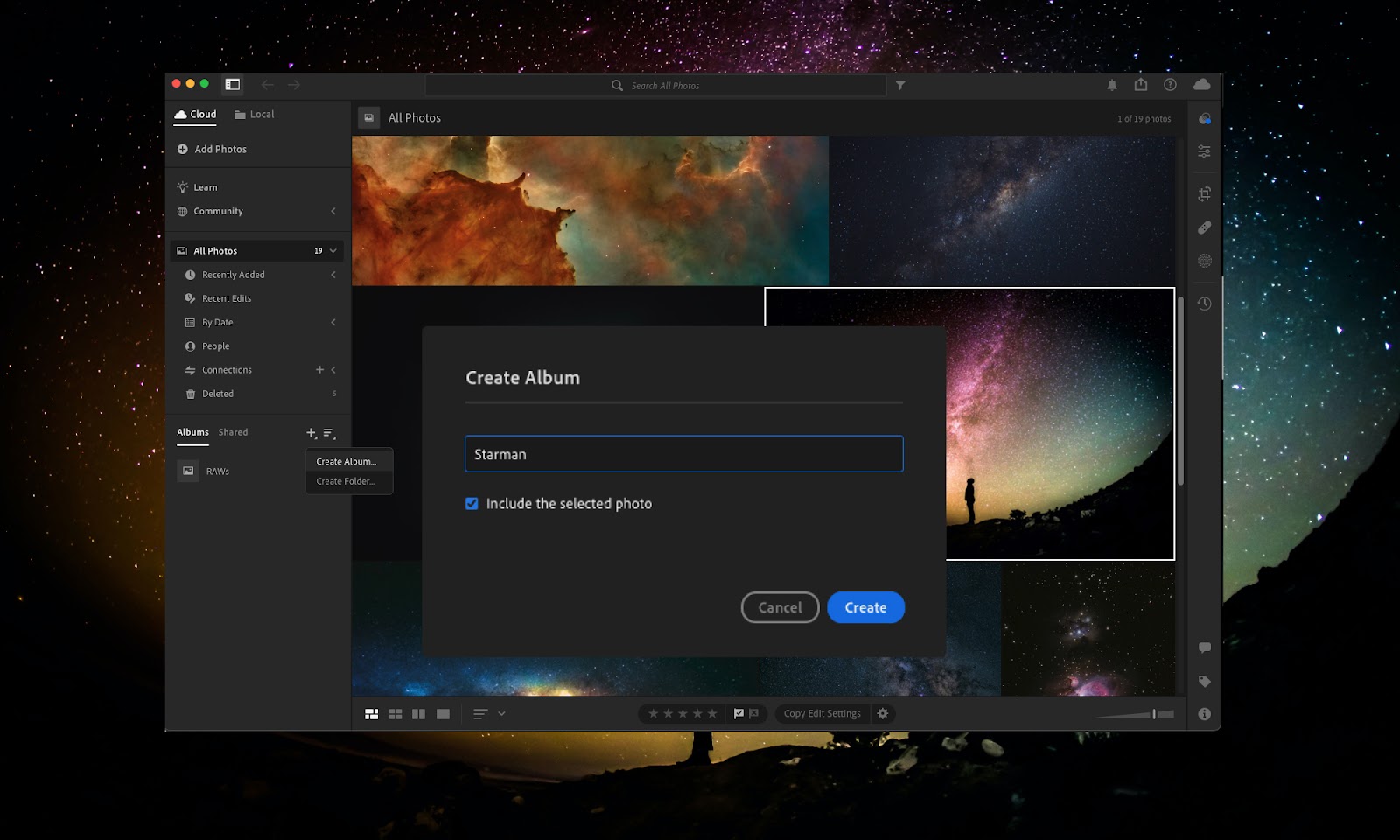Viewport: 1400px width, 840px height.
Task: Adjust the thumbnail size slider
Action: tap(1153, 714)
